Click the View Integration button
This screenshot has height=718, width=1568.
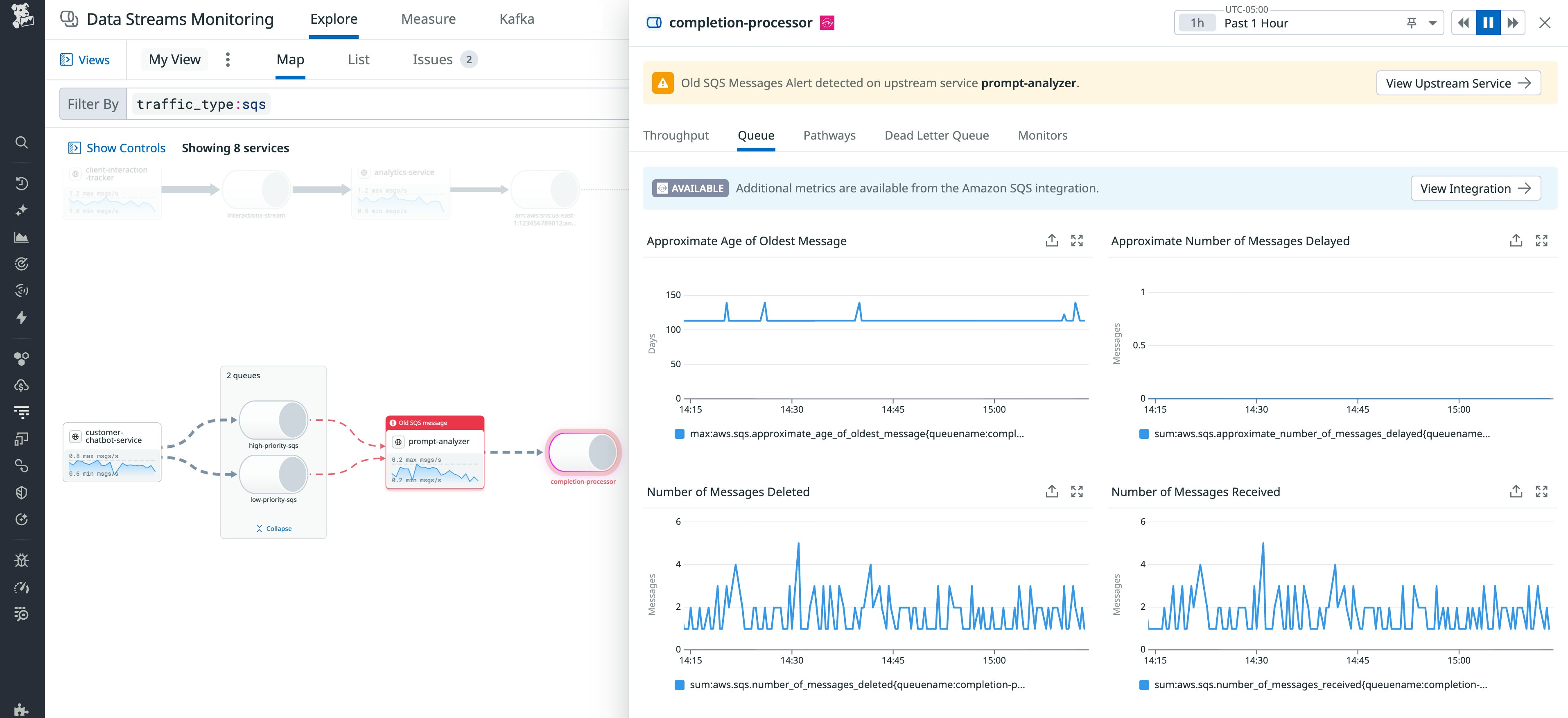tap(1475, 189)
